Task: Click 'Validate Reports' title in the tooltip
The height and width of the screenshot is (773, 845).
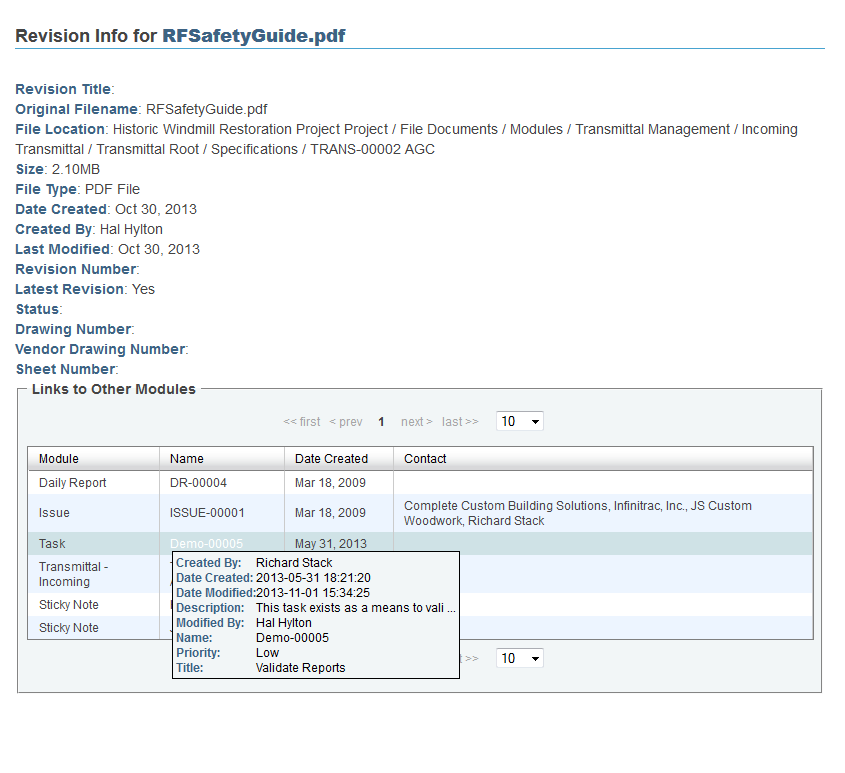Action: [301, 668]
